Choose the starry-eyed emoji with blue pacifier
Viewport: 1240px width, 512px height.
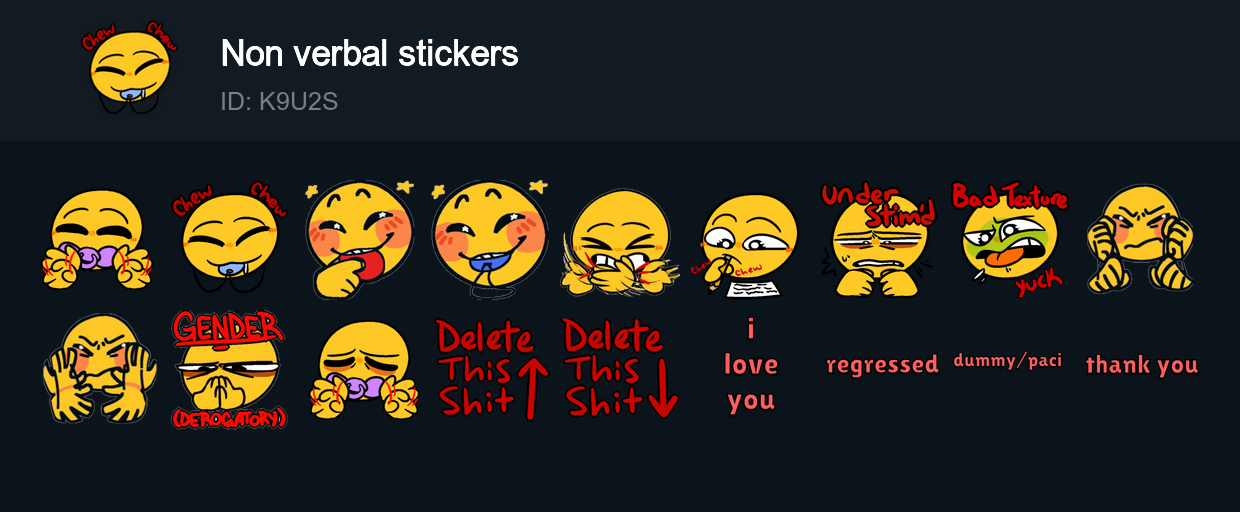click(491, 238)
